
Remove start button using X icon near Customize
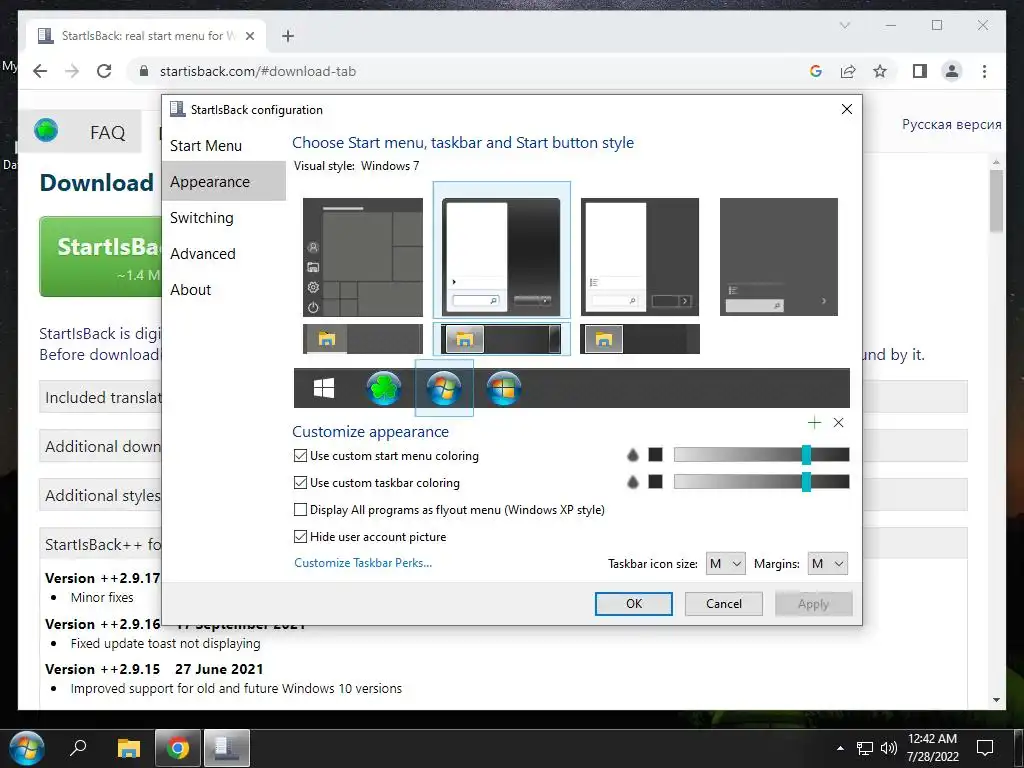tap(839, 423)
